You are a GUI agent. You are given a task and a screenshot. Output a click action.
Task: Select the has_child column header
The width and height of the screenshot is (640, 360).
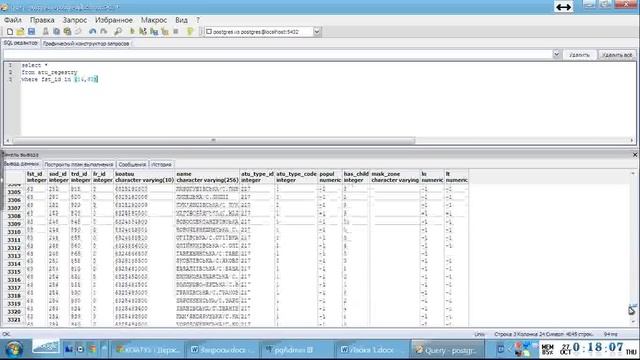point(356,177)
